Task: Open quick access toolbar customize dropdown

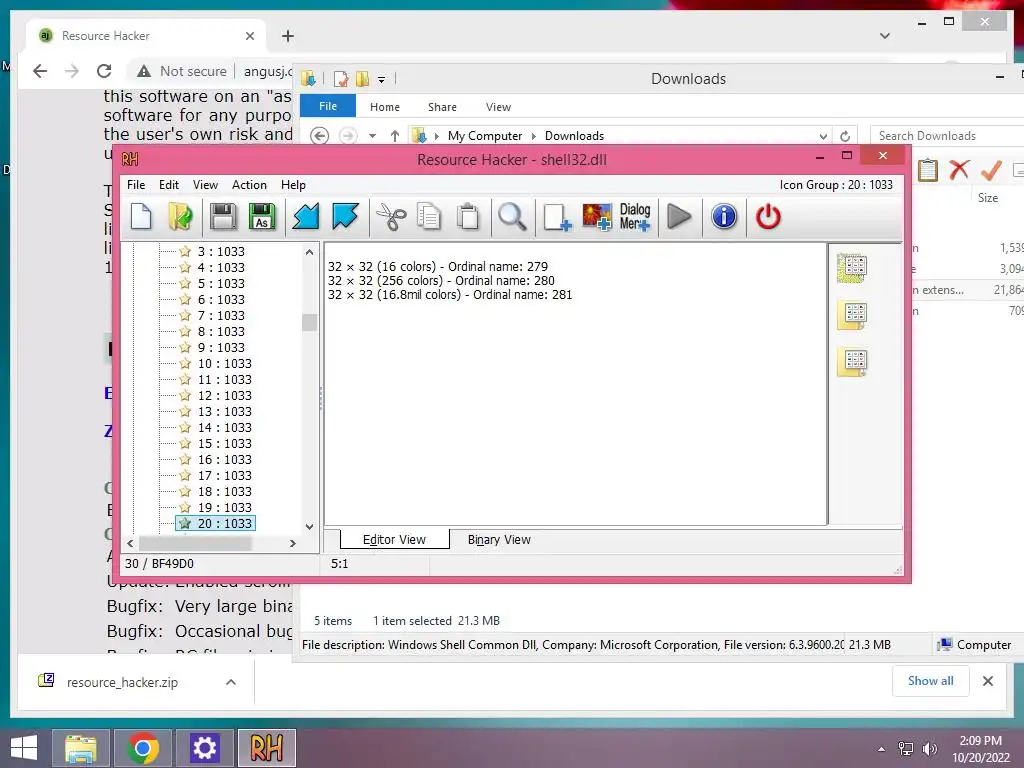Action: [381, 80]
